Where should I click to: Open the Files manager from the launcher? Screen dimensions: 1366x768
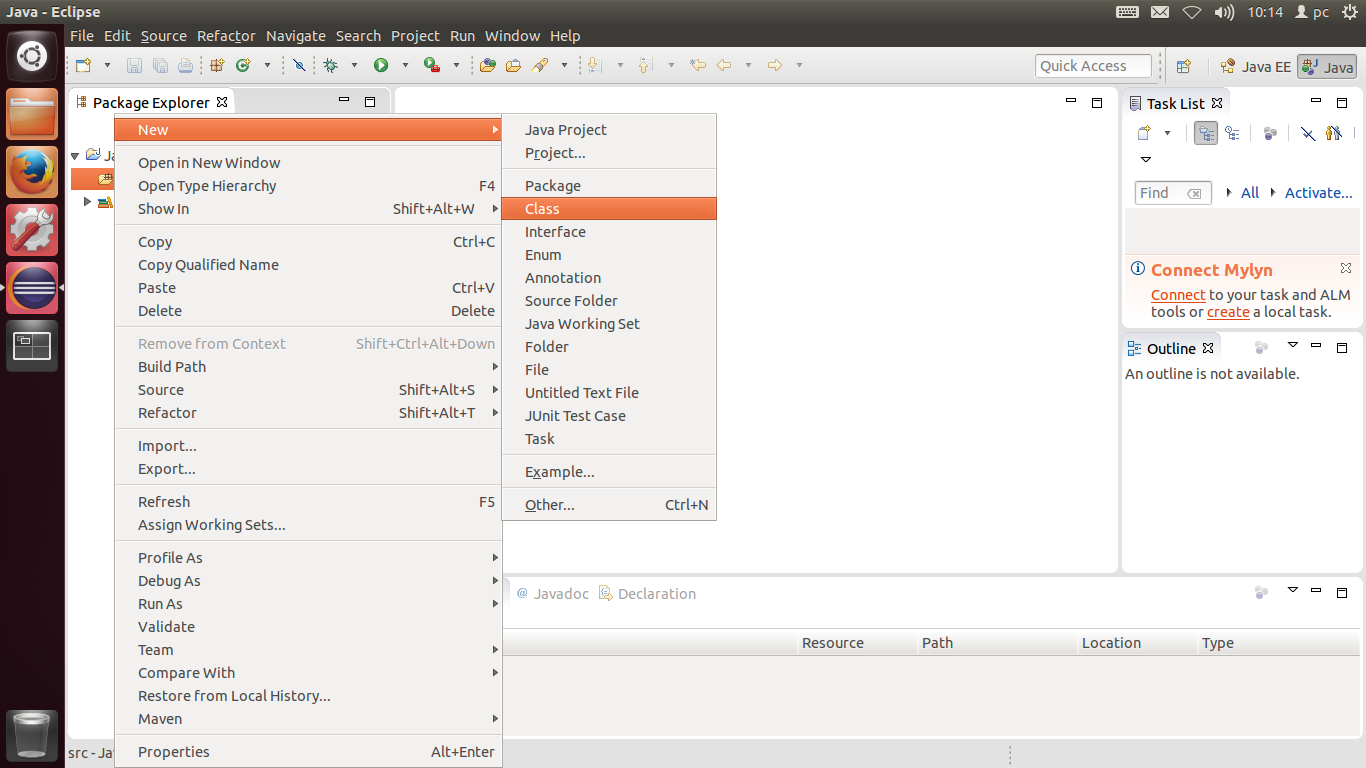click(x=32, y=115)
